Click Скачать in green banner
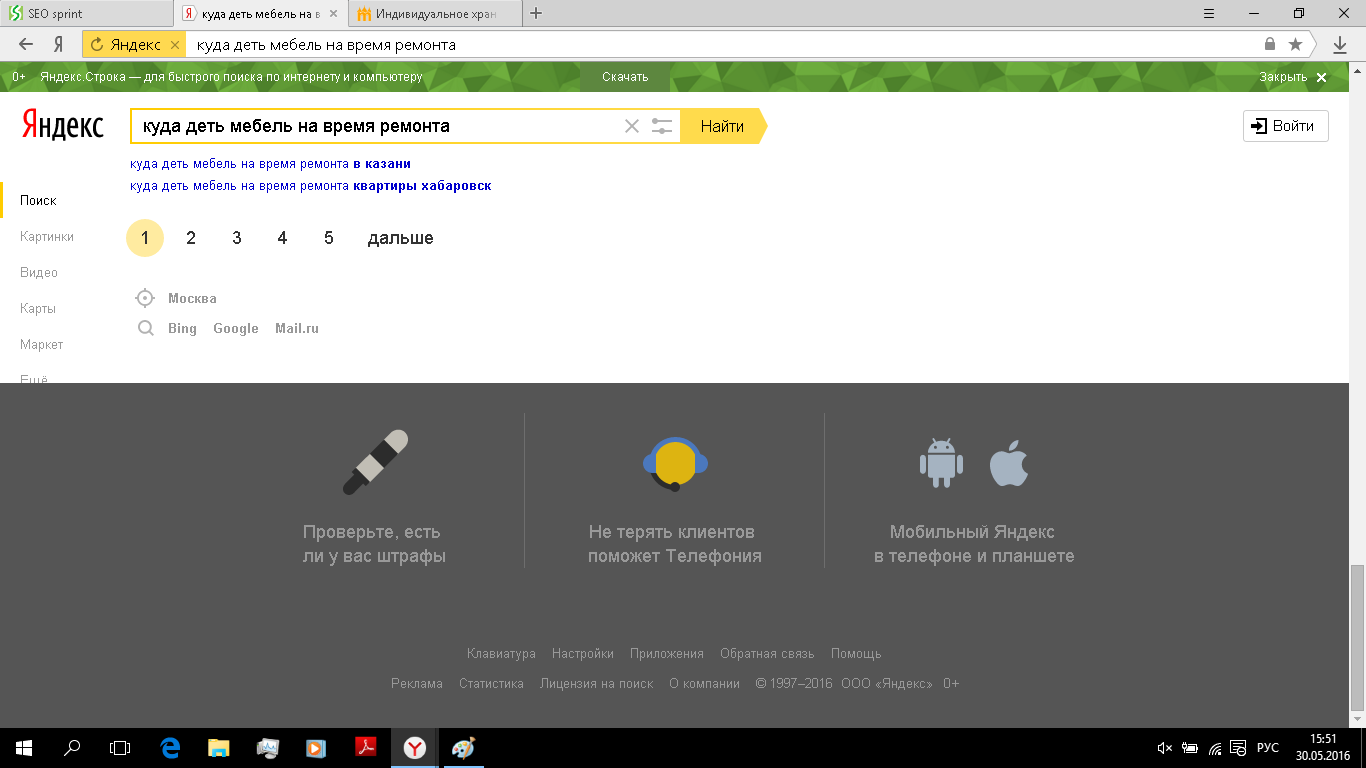Viewport: 1366px width, 768px height. [x=625, y=77]
